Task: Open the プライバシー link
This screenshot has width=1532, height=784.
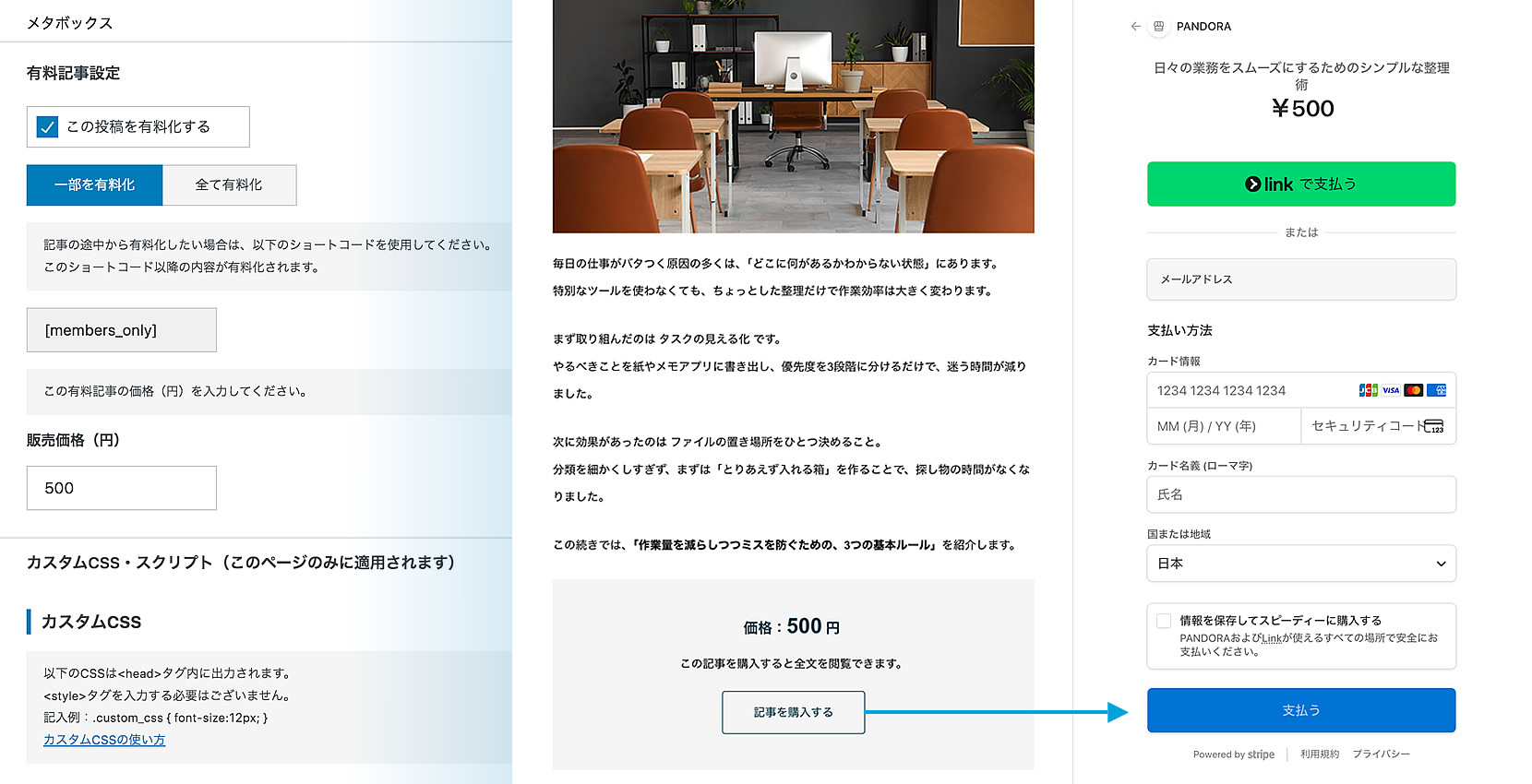Action: point(1382,754)
